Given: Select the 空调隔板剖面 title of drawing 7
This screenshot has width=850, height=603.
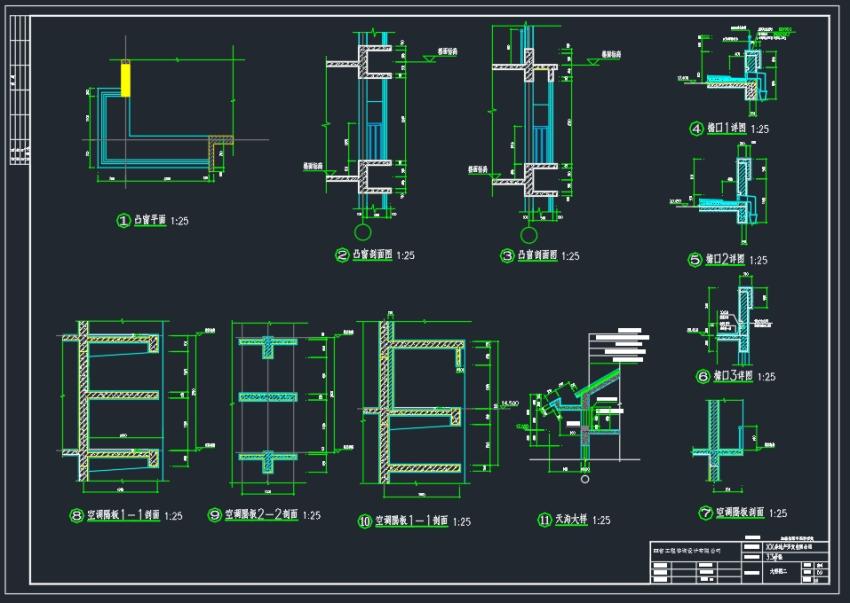Looking at the screenshot, I should point(740,512).
